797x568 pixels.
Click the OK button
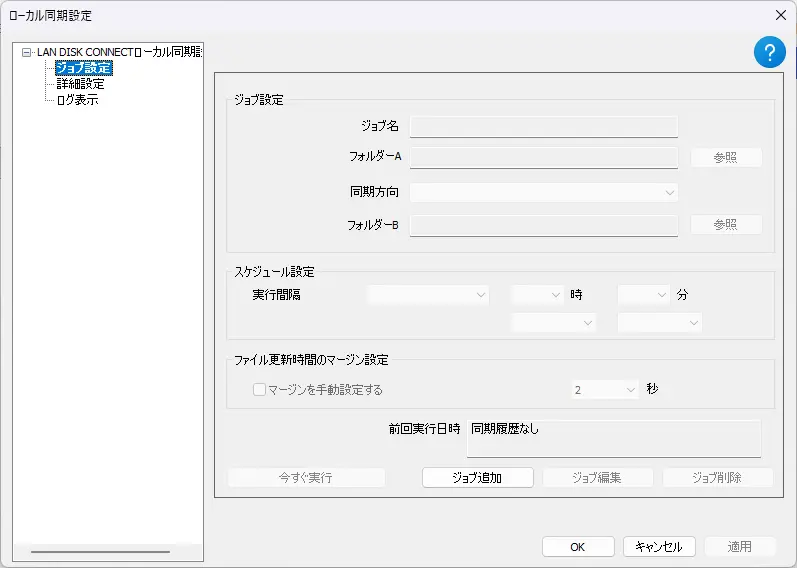[578, 547]
